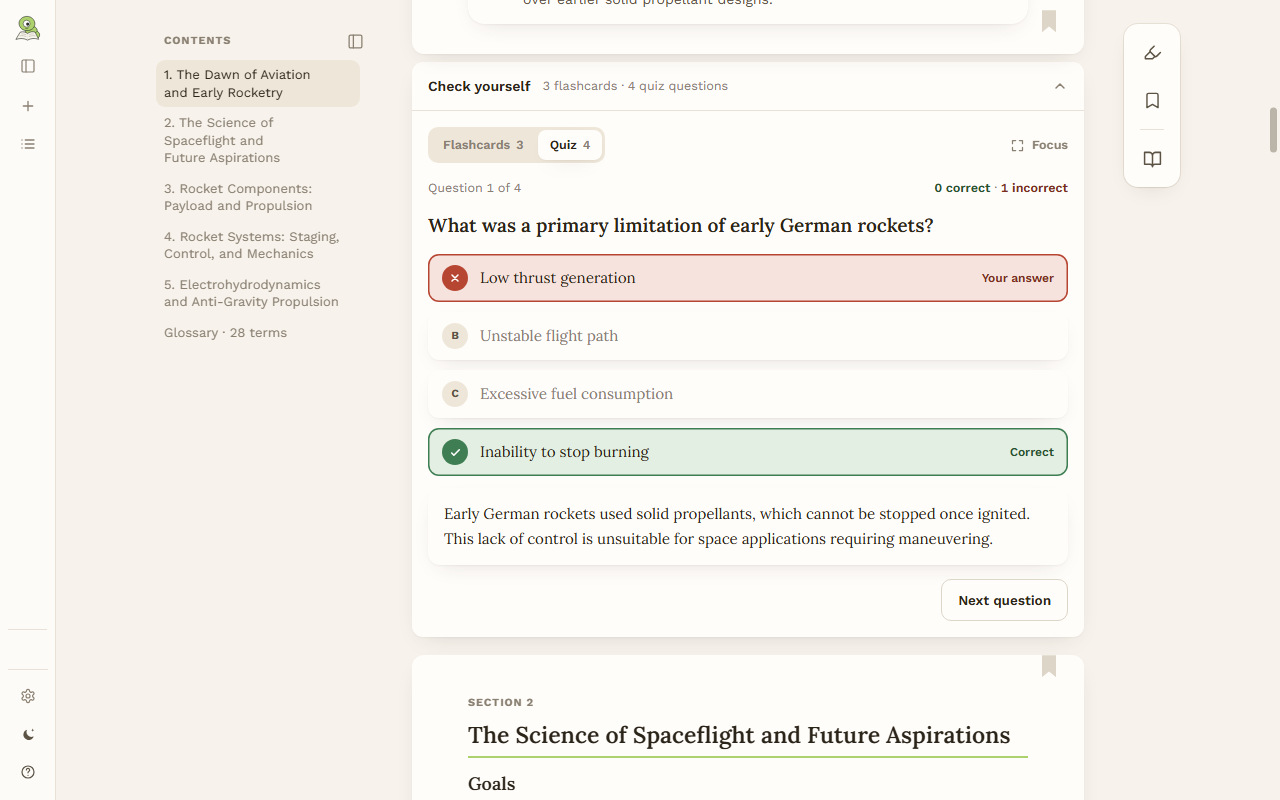Toggle the left sidebar panel icon
Viewport: 1280px width, 800px height.
tap(28, 66)
